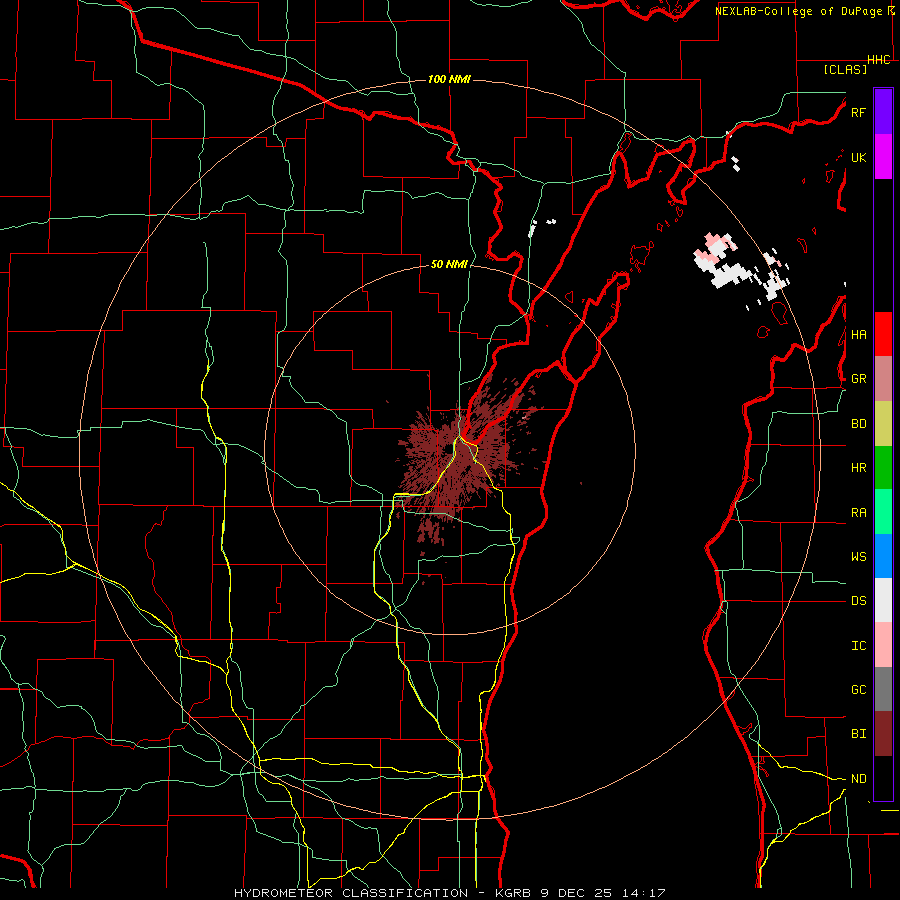Click the WS legend label
Image resolution: width=900 pixels, height=900 pixels.
click(x=858, y=556)
